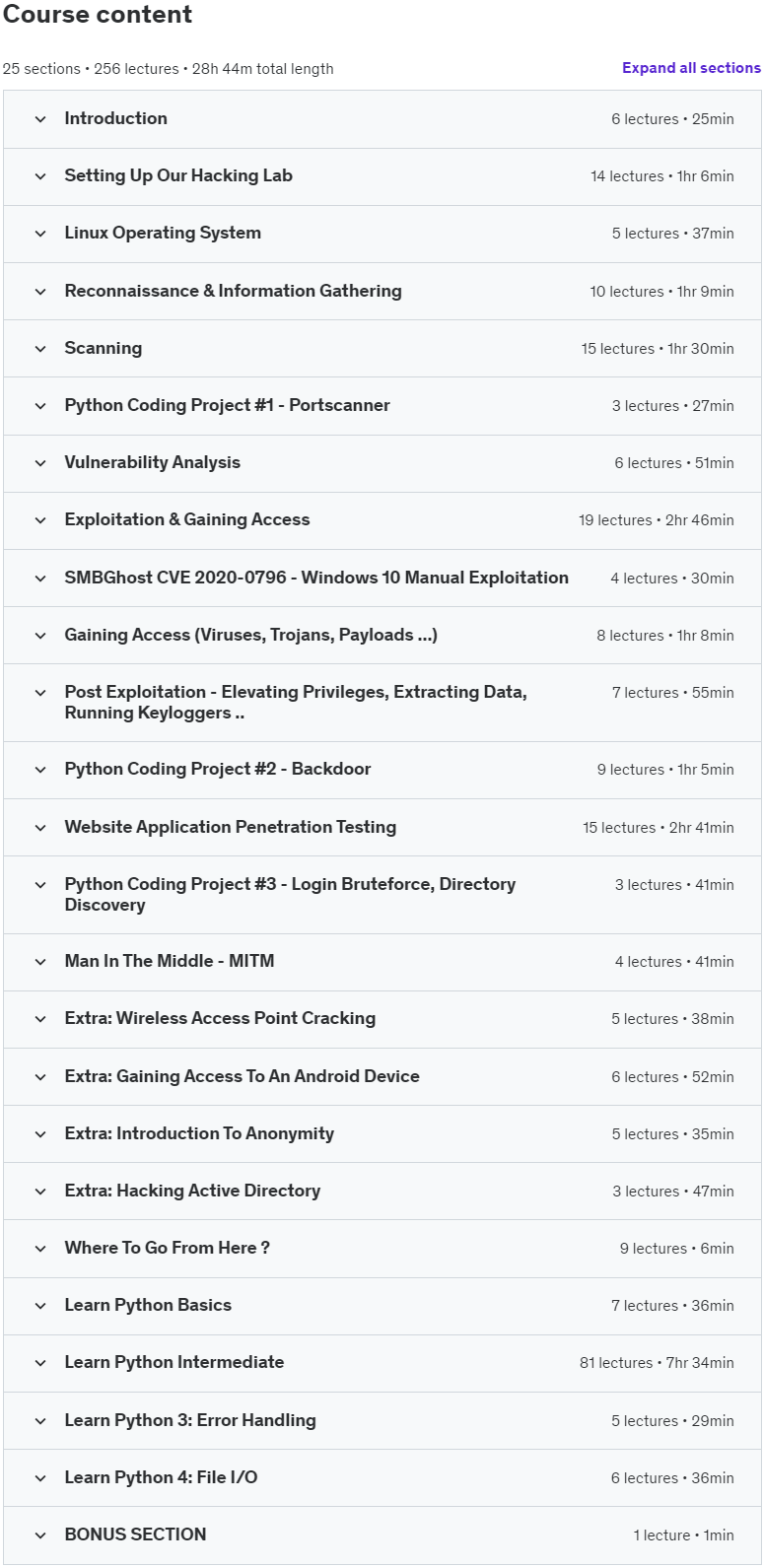Select Learn Python 3: Error Handling title
764x1568 pixels.
(x=190, y=1420)
